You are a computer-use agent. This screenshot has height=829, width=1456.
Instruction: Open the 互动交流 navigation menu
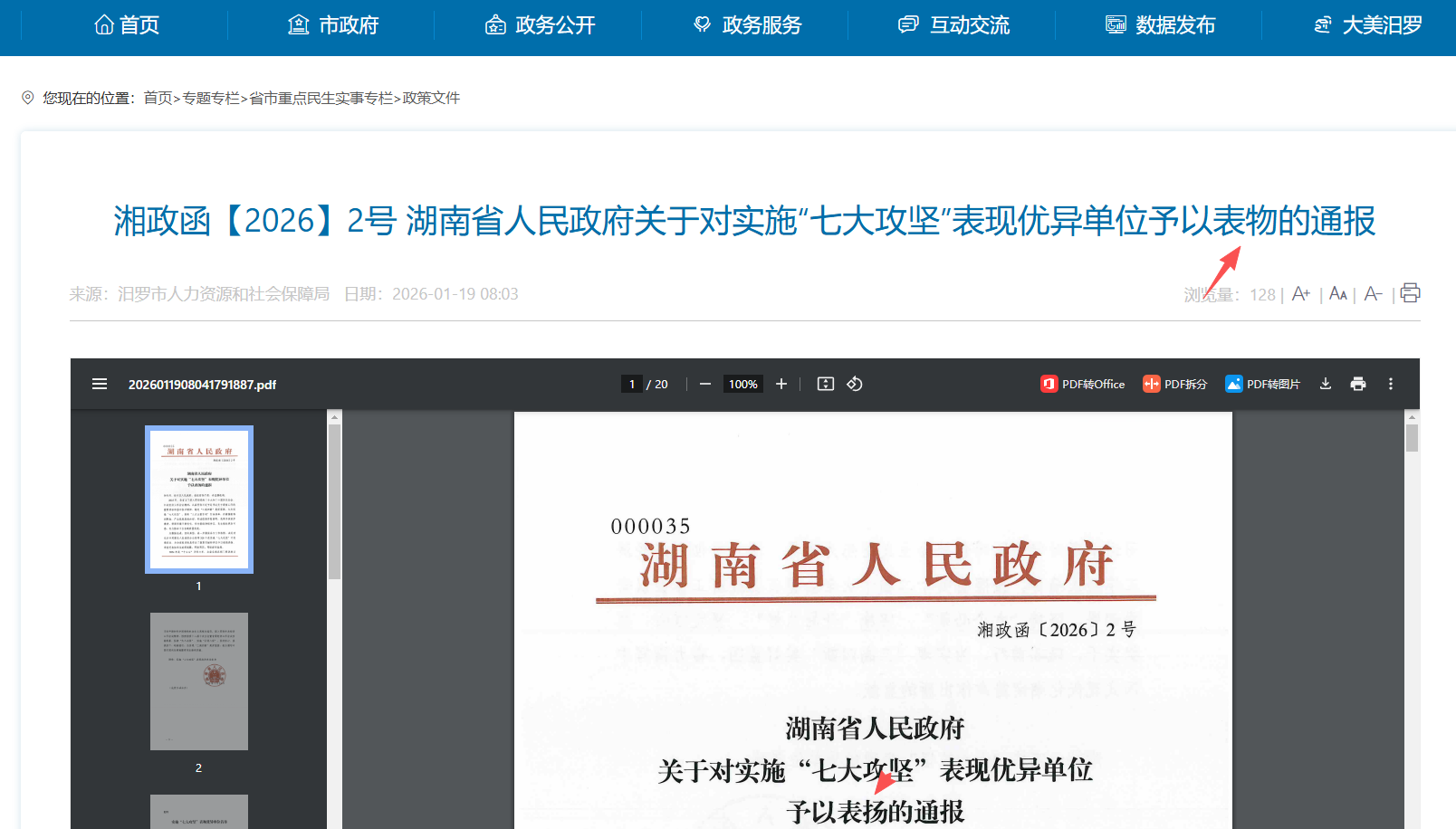[x=954, y=25]
